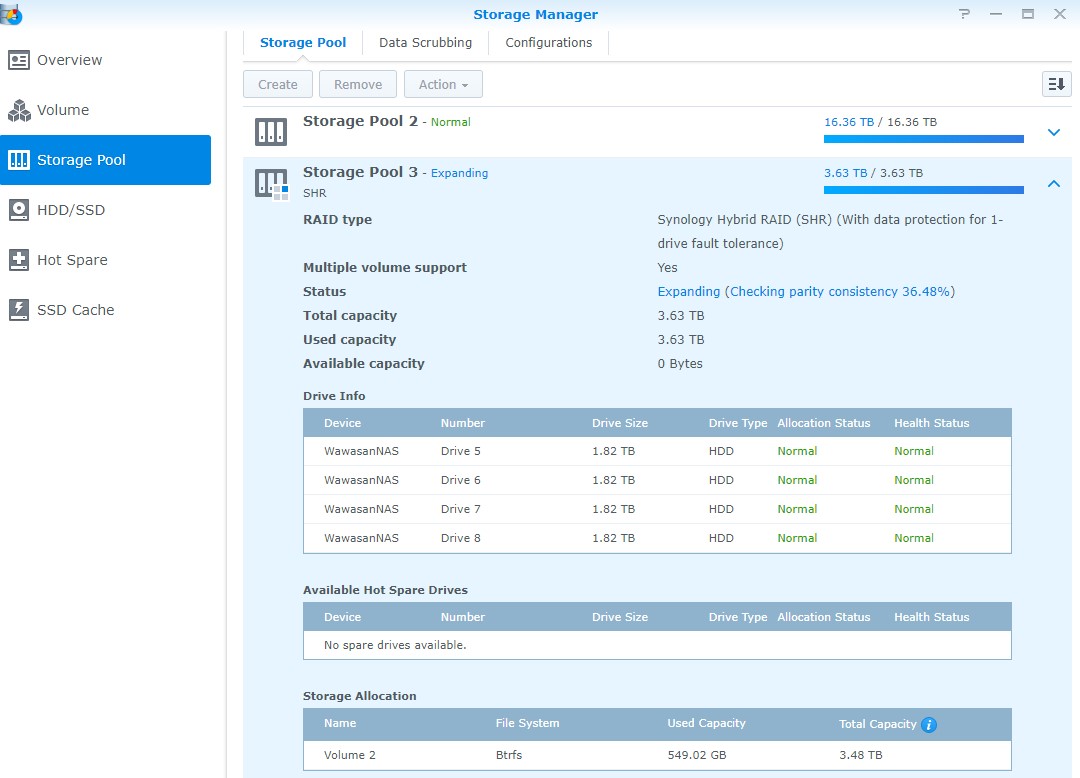Click Storage Allocation Used Capacity header

(x=706, y=723)
